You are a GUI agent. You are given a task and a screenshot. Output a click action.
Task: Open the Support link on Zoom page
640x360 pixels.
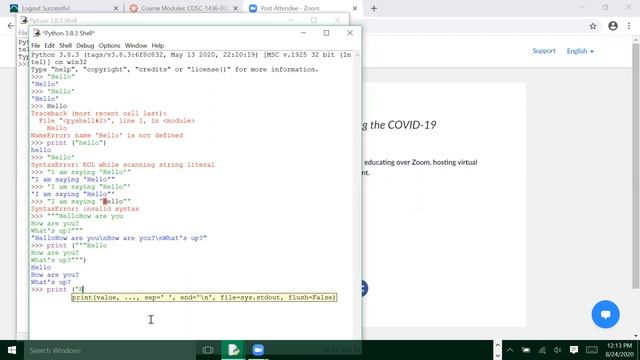pos(544,51)
